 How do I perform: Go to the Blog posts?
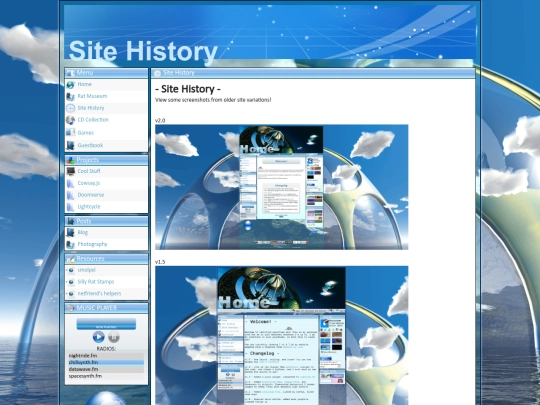[83, 232]
